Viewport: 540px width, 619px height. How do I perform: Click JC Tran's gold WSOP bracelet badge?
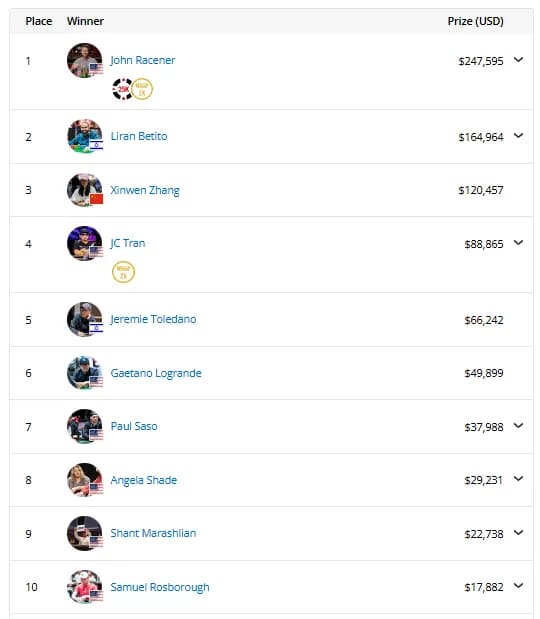point(123,272)
